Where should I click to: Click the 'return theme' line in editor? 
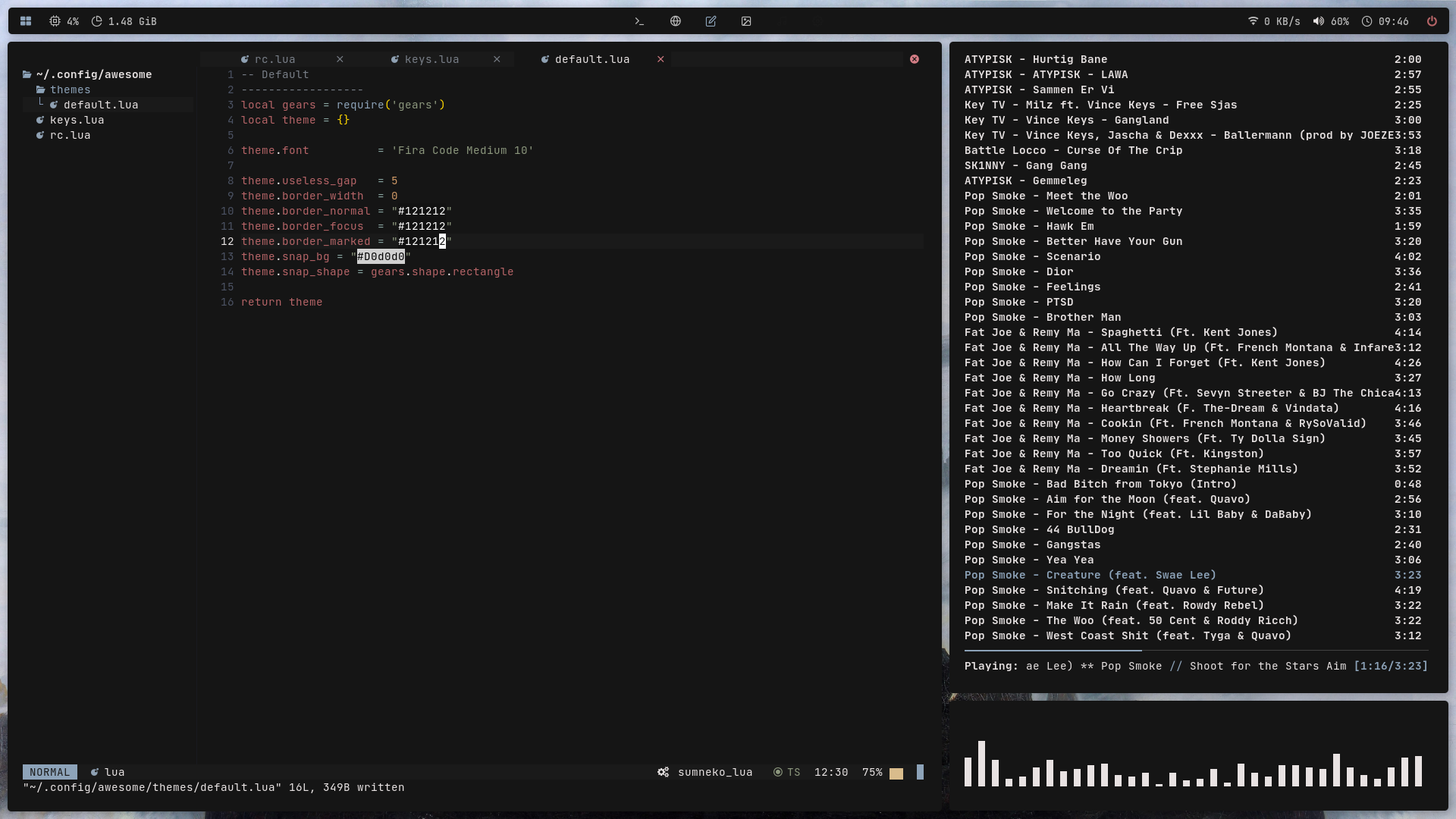tap(281, 302)
